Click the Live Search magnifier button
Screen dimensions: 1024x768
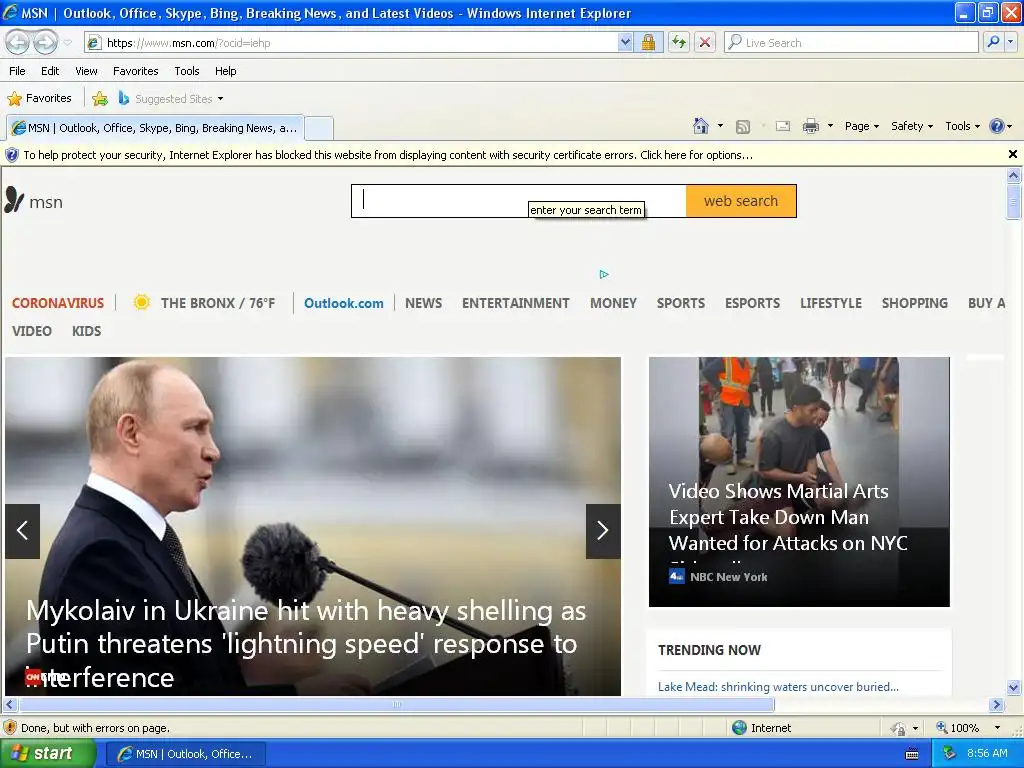[x=993, y=42]
